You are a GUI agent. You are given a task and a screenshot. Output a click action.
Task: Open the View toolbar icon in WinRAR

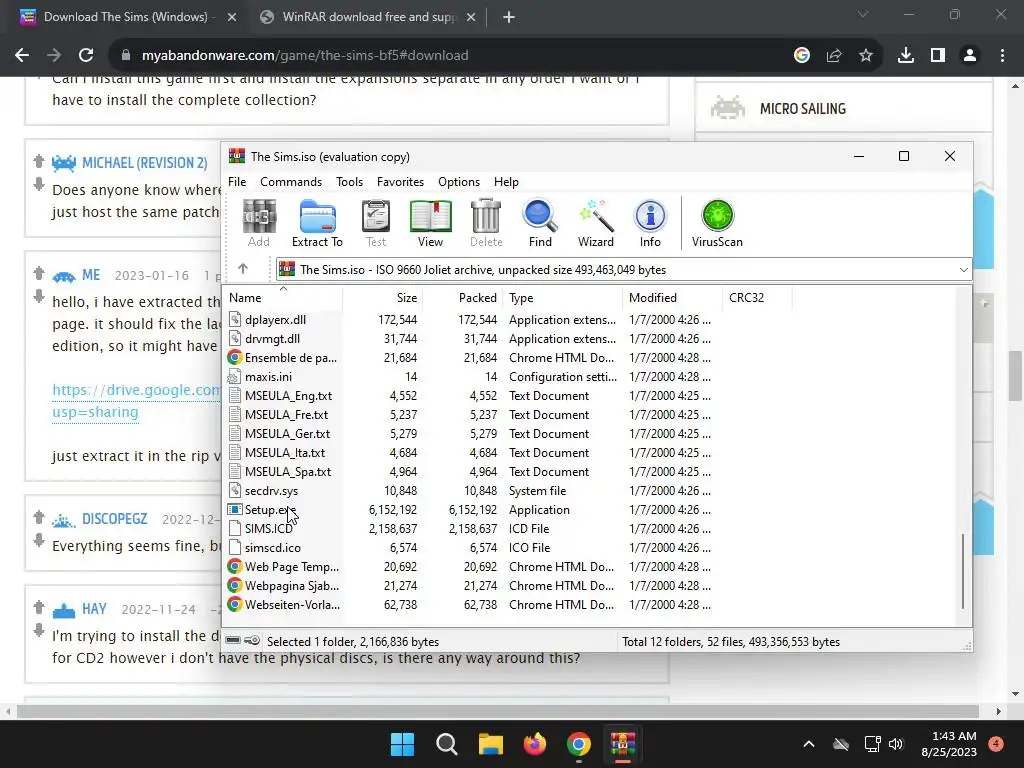pos(430,223)
